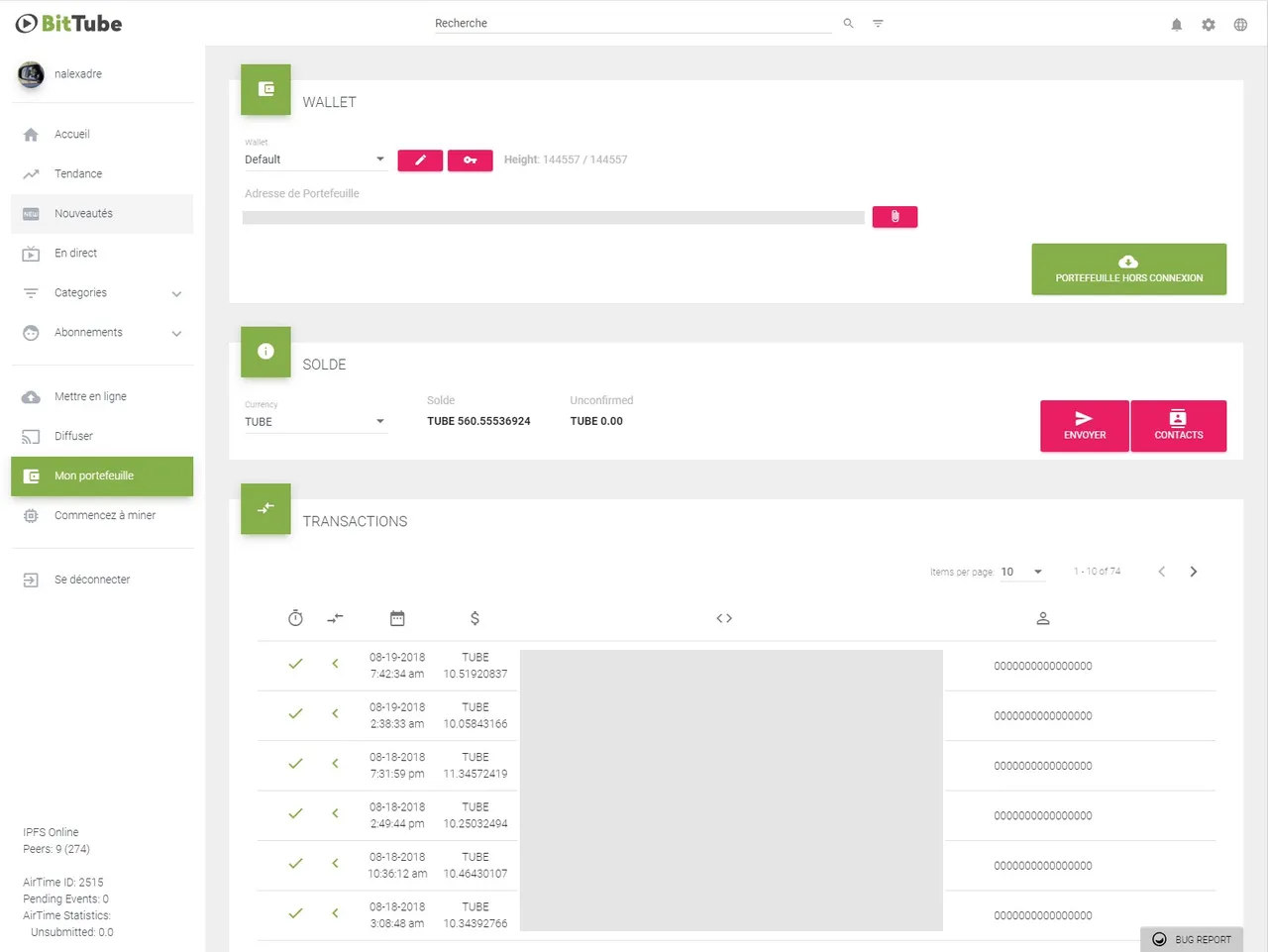Image resolution: width=1268 pixels, height=952 pixels.
Task: Open search filter options icon
Action: [x=878, y=23]
